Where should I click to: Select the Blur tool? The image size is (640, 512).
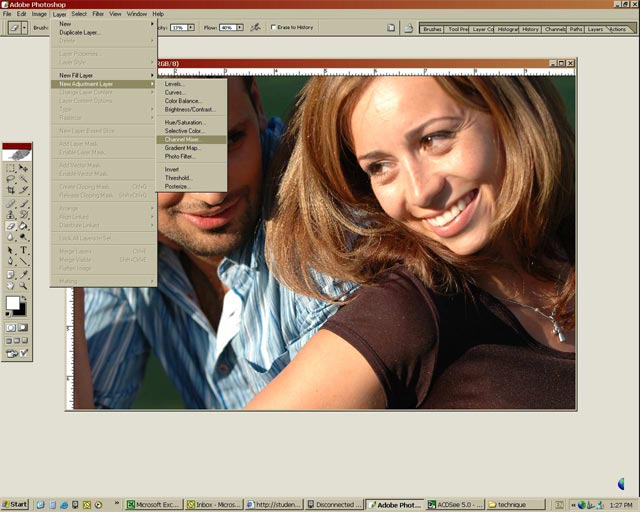(11, 237)
